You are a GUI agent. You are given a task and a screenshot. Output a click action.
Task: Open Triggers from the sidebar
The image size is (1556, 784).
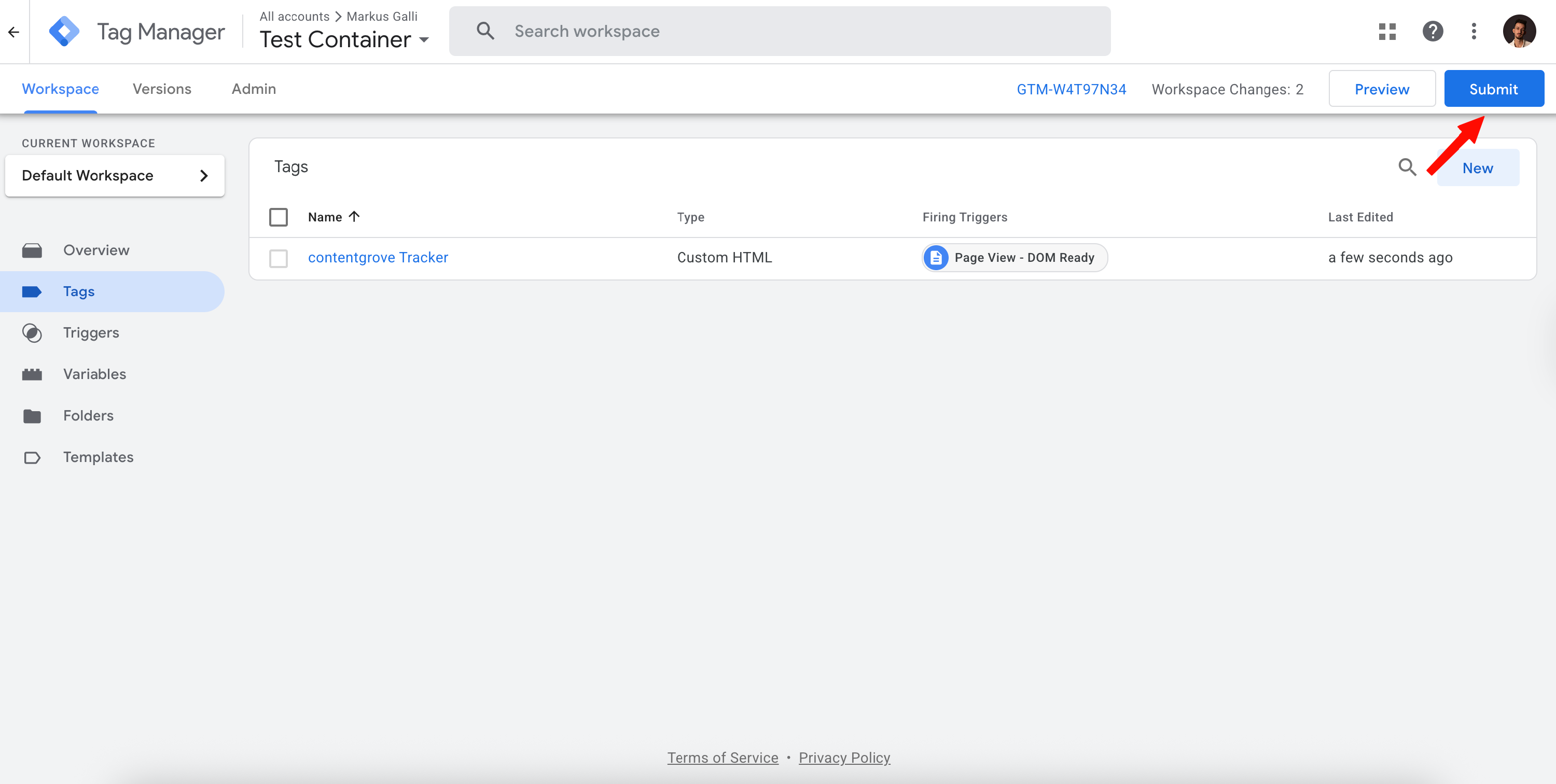pos(91,333)
